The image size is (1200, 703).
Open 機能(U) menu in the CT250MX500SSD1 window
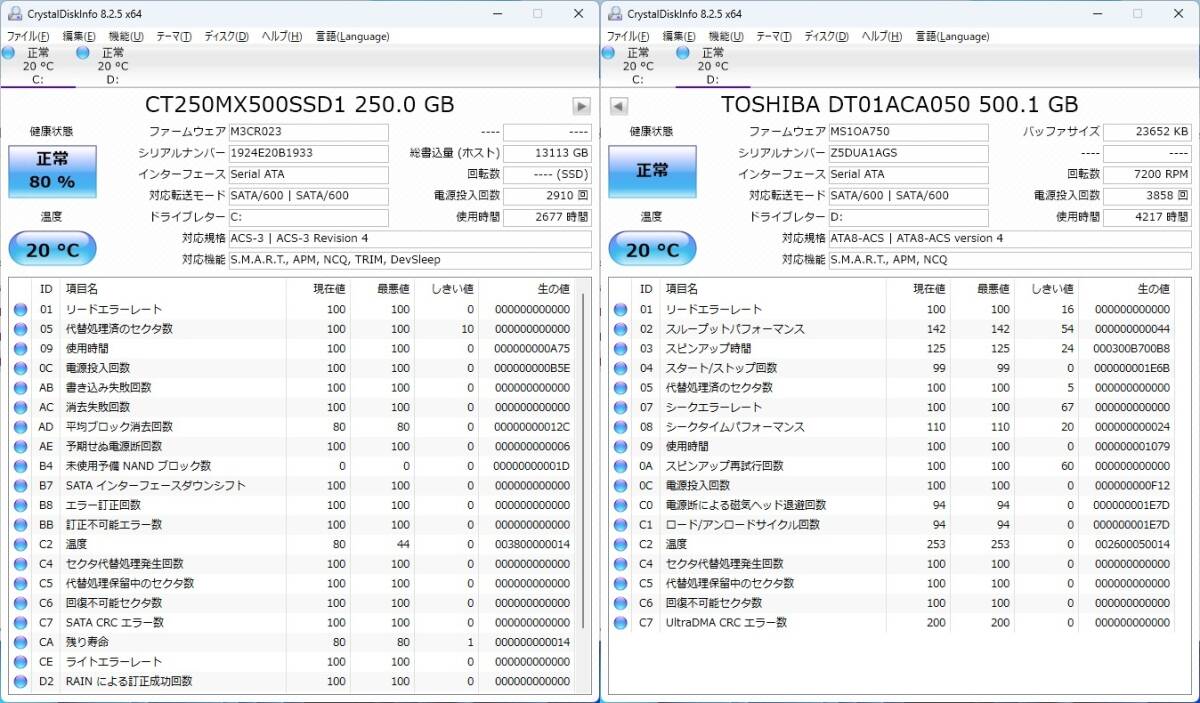[126, 37]
